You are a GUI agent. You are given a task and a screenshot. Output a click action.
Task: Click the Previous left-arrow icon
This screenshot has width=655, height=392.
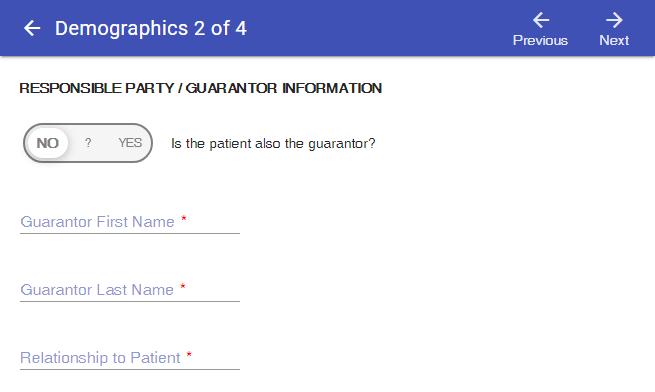(541, 20)
